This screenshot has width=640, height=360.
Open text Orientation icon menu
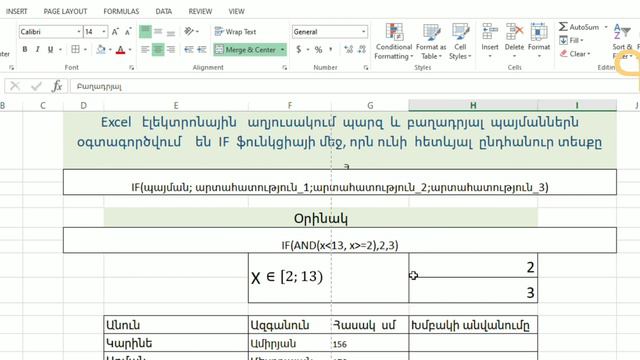pos(189,31)
